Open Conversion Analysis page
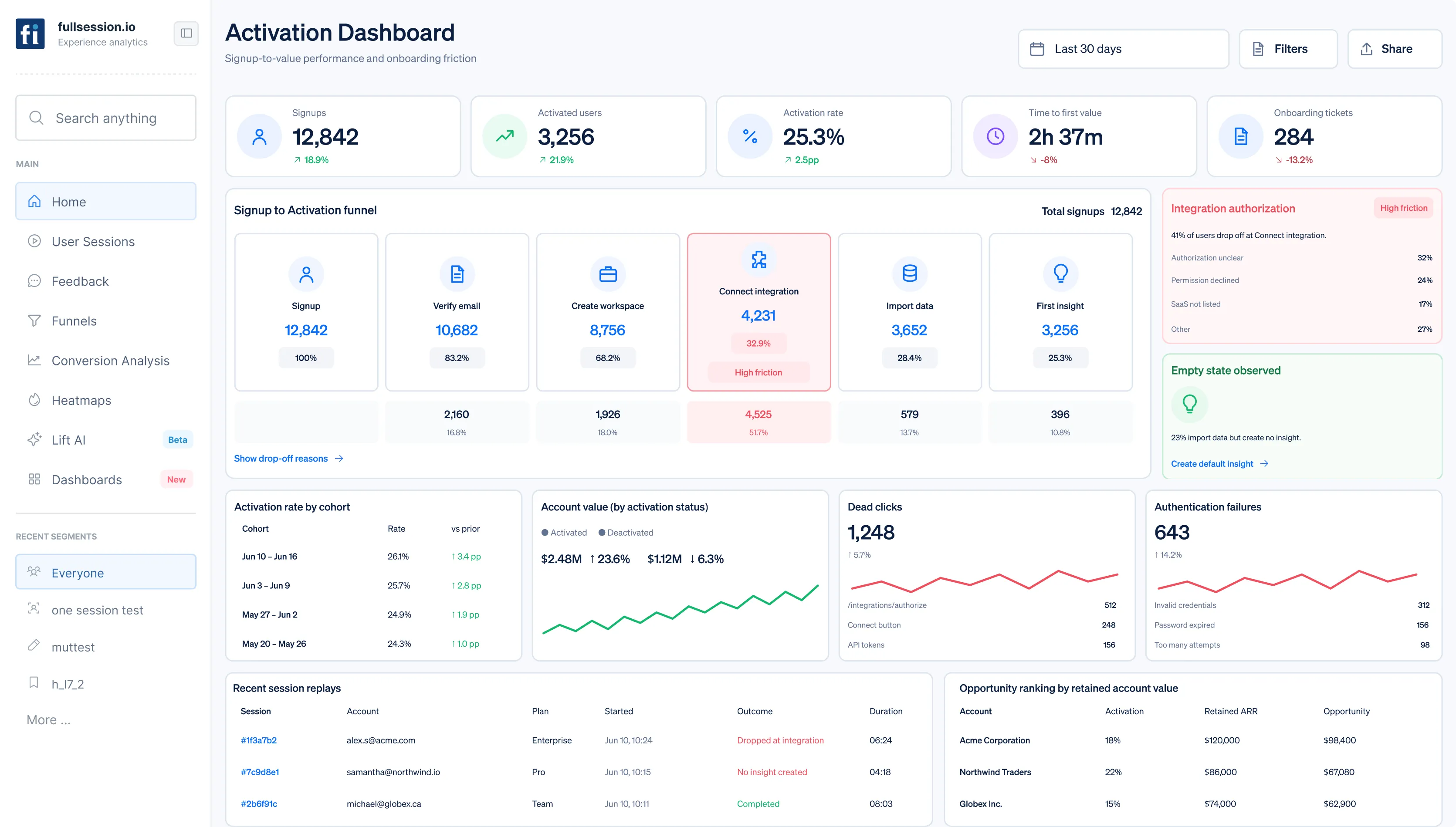 pyautogui.click(x=106, y=361)
